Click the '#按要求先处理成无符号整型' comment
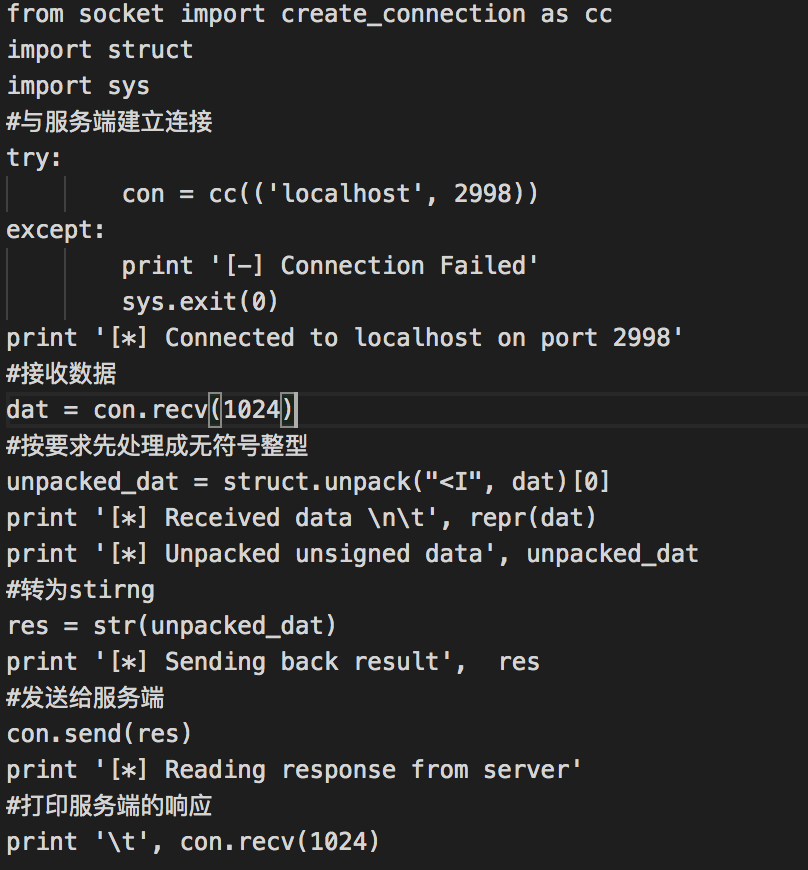Viewport: 808px width, 870px height. pyautogui.click(x=157, y=446)
